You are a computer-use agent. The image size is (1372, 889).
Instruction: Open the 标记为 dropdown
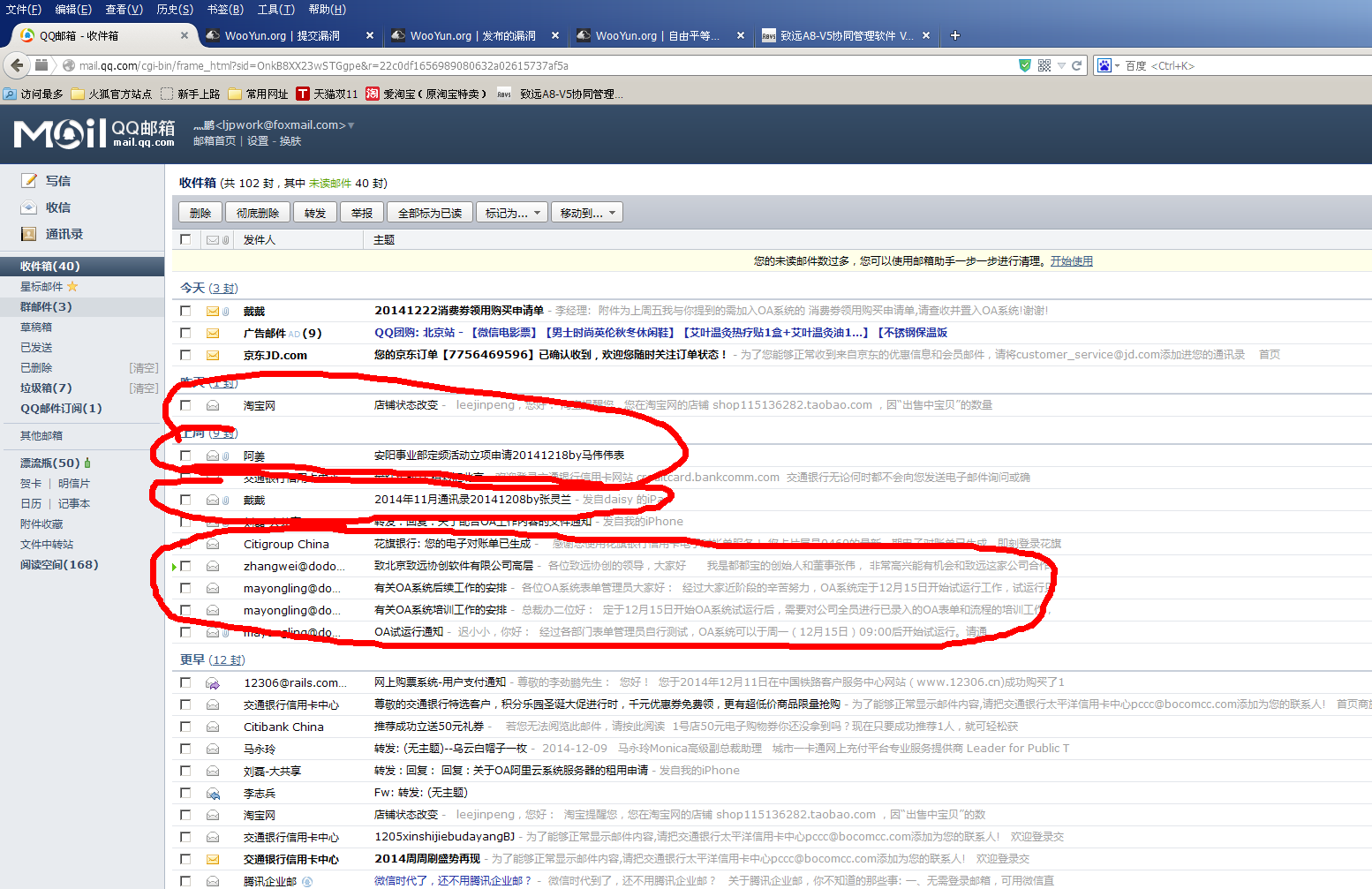(512, 213)
